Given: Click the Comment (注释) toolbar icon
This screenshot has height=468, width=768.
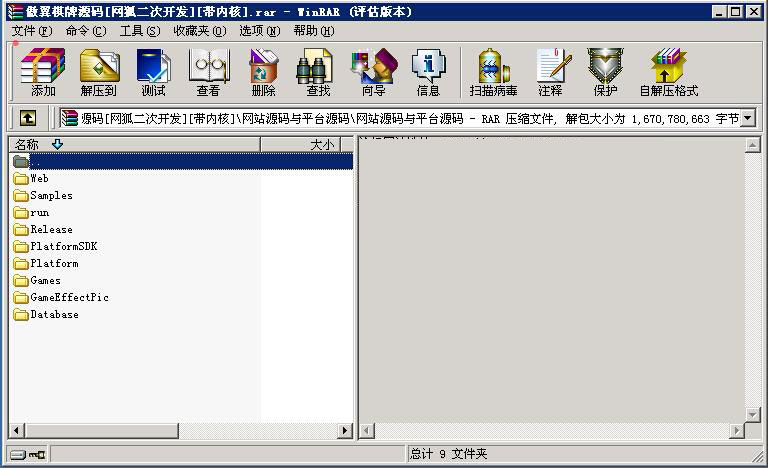Looking at the screenshot, I should (x=550, y=72).
